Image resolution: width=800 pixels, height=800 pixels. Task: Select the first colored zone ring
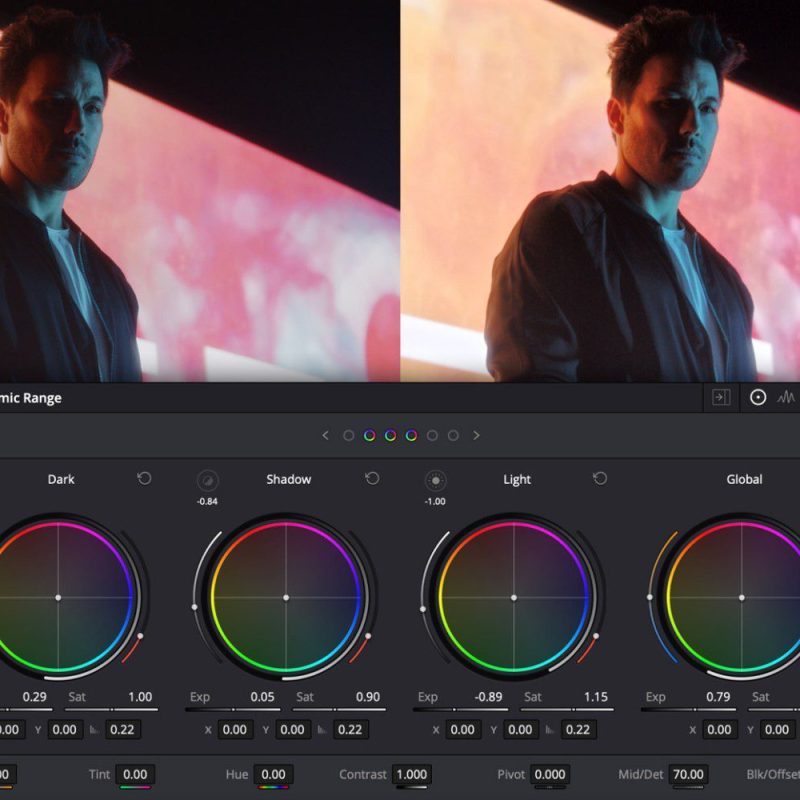[x=369, y=435]
